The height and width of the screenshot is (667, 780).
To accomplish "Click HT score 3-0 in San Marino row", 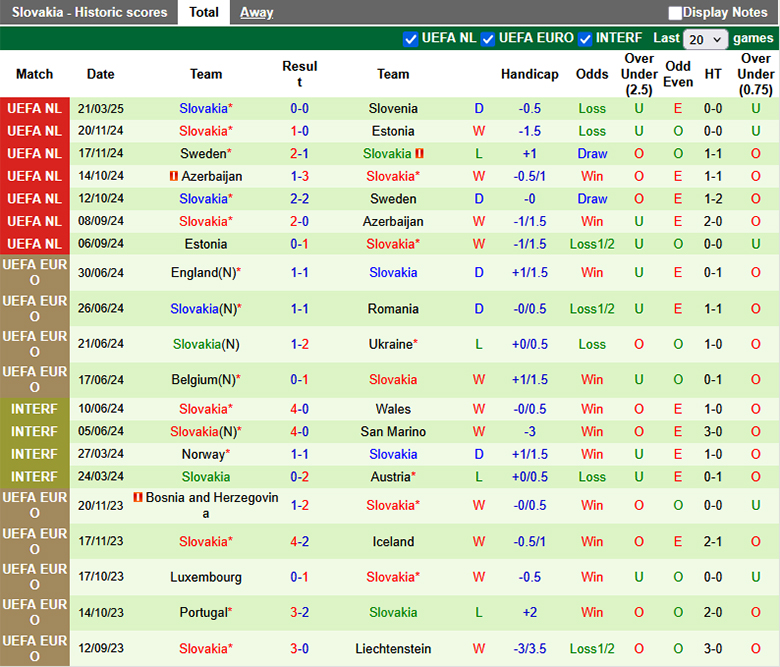I will (713, 432).
